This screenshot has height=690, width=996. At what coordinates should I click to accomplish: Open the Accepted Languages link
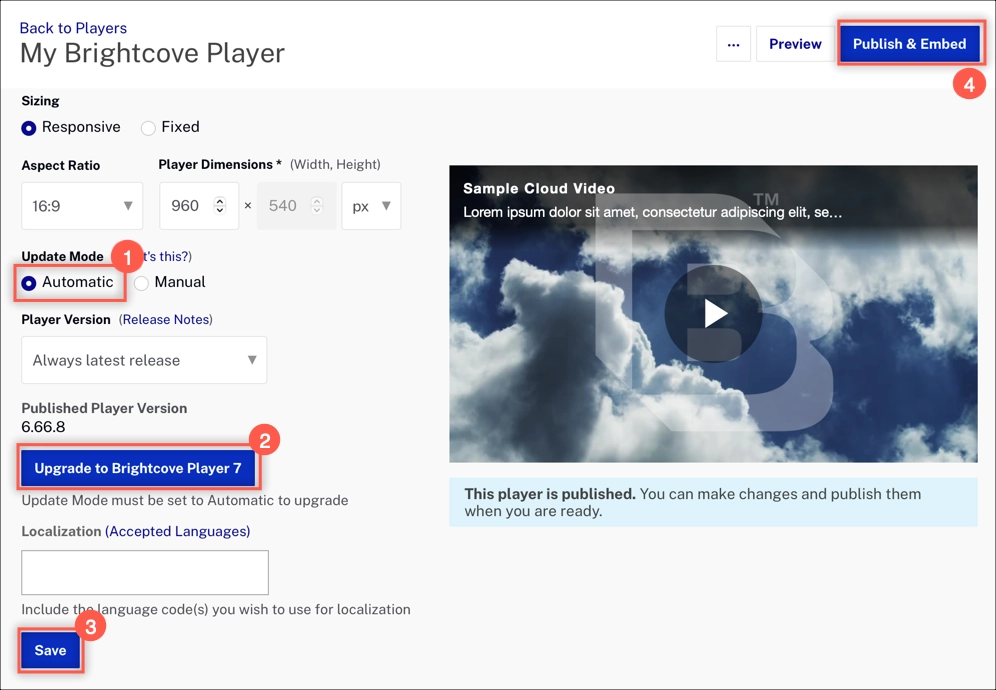tap(177, 531)
